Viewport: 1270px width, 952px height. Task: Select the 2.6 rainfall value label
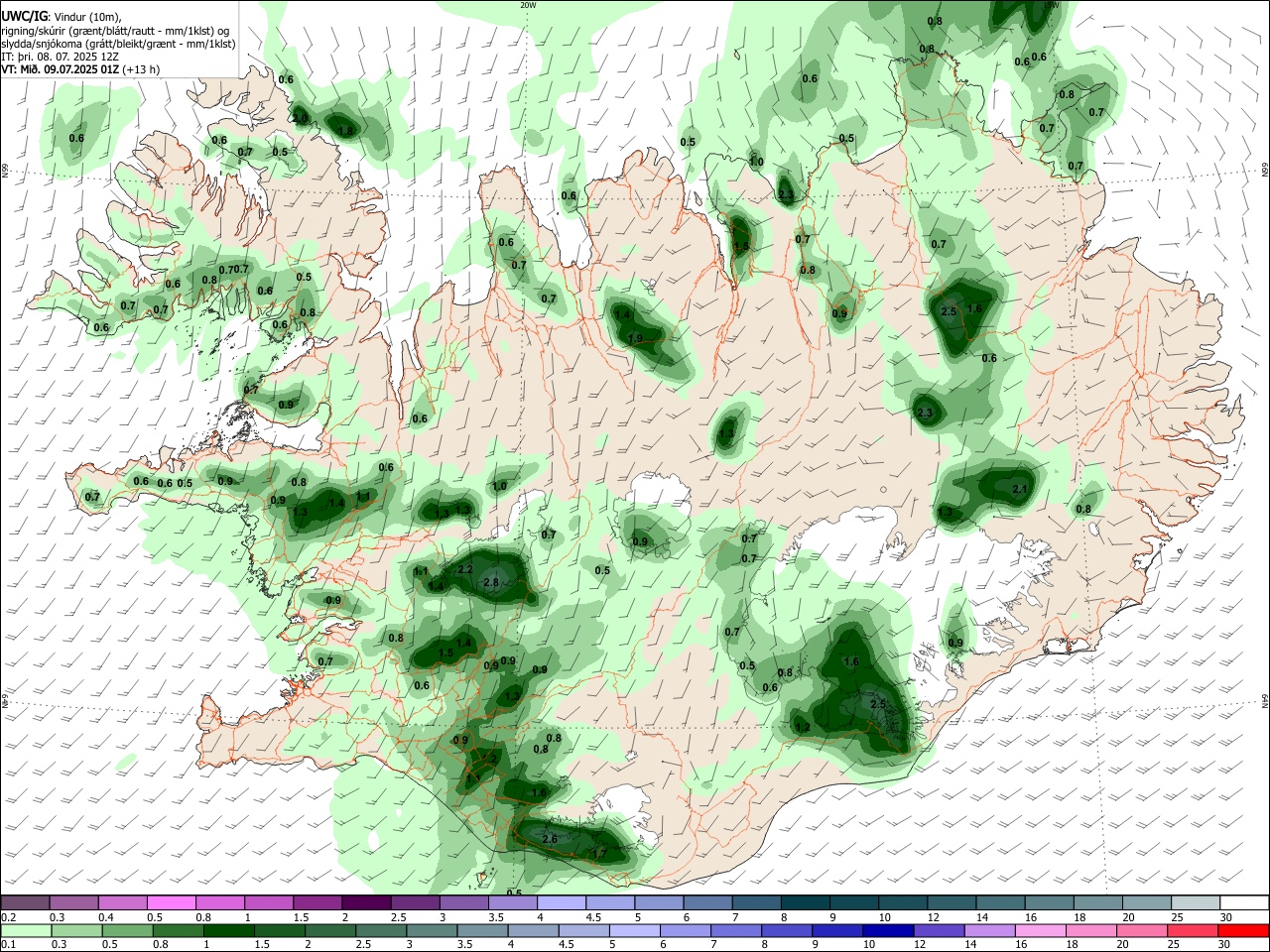550,839
